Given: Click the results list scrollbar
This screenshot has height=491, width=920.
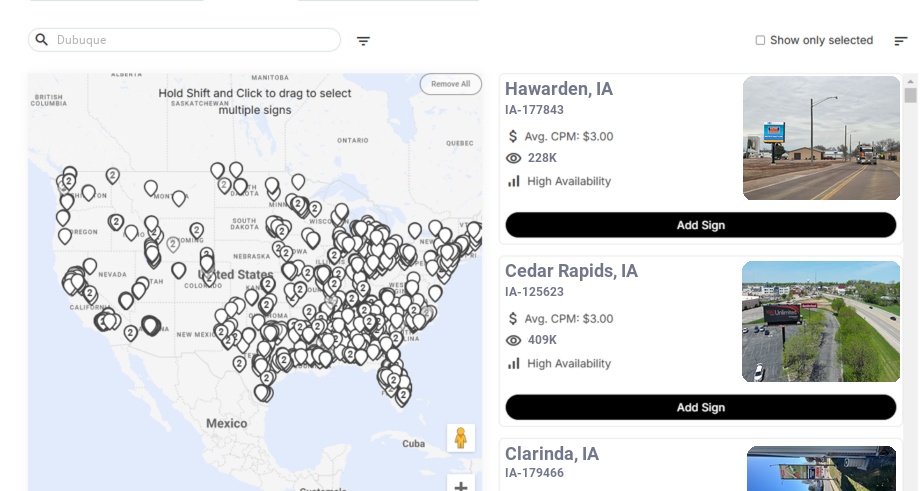Looking at the screenshot, I should (x=910, y=95).
